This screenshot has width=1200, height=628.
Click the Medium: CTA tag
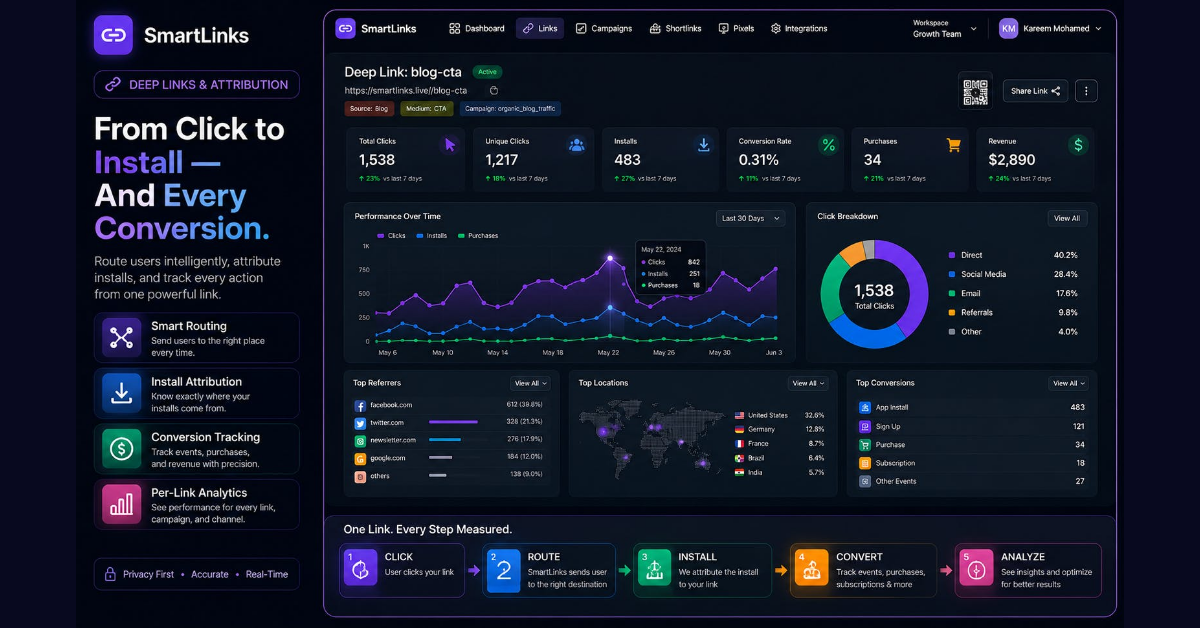click(427, 109)
